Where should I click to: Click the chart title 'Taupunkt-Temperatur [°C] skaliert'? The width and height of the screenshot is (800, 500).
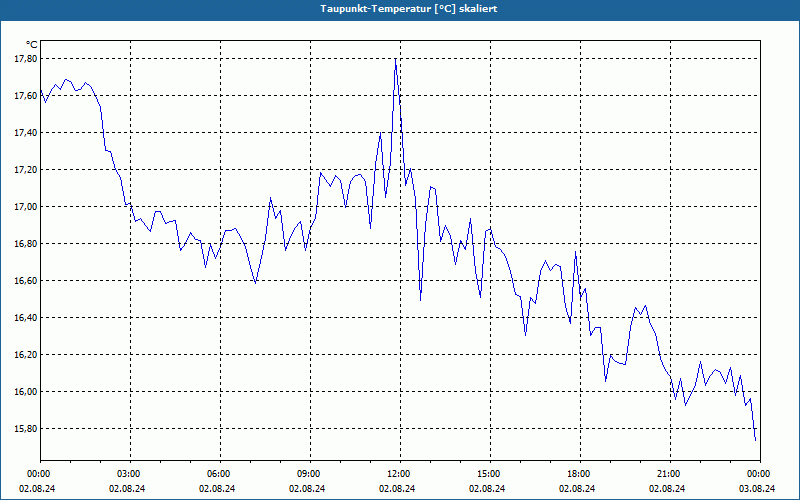click(x=409, y=9)
